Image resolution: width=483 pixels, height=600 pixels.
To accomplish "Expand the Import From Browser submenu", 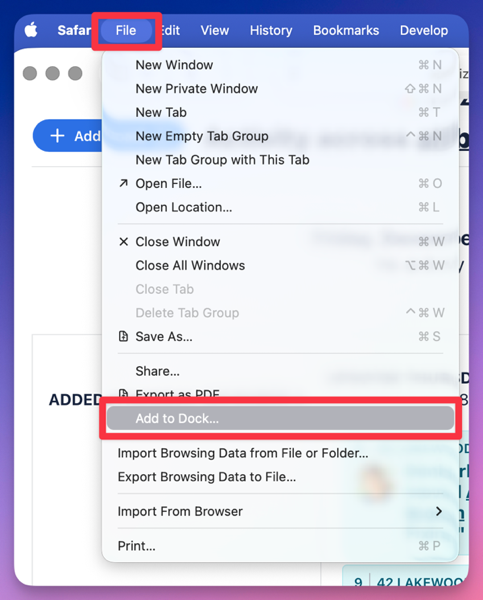I will point(280,512).
